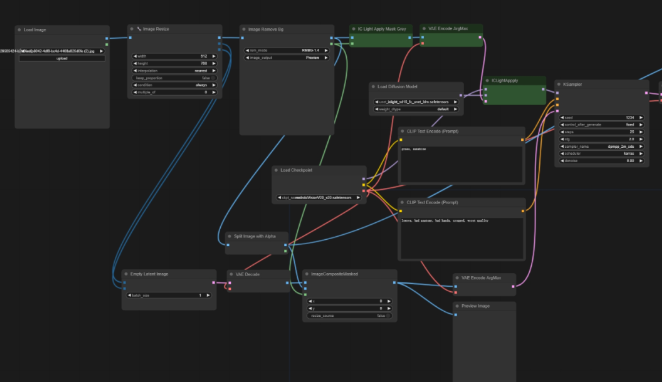Click the upload button in Load Image
The height and width of the screenshot is (382, 662).
tap(62, 59)
